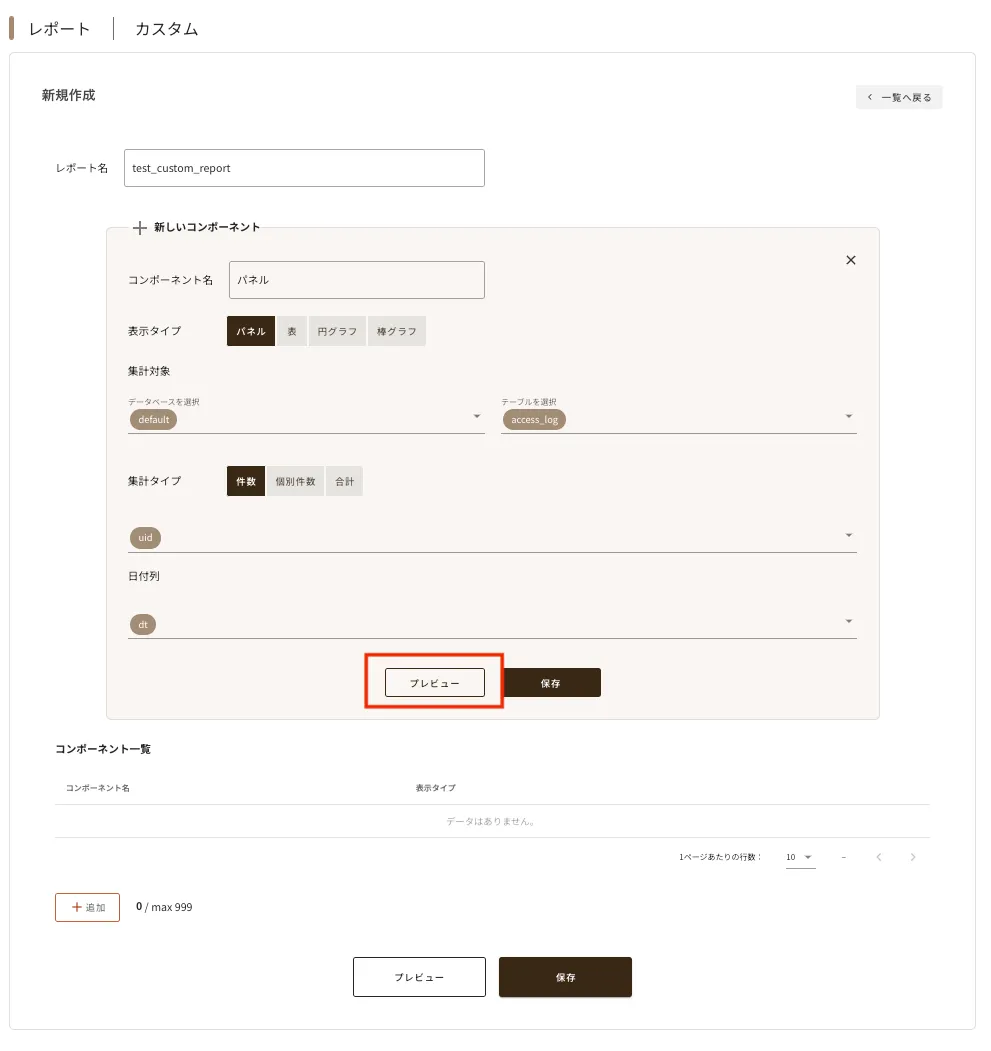Expand the 日付列 dt dropdown
The width and height of the screenshot is (991, 1051).
[848, 622]
